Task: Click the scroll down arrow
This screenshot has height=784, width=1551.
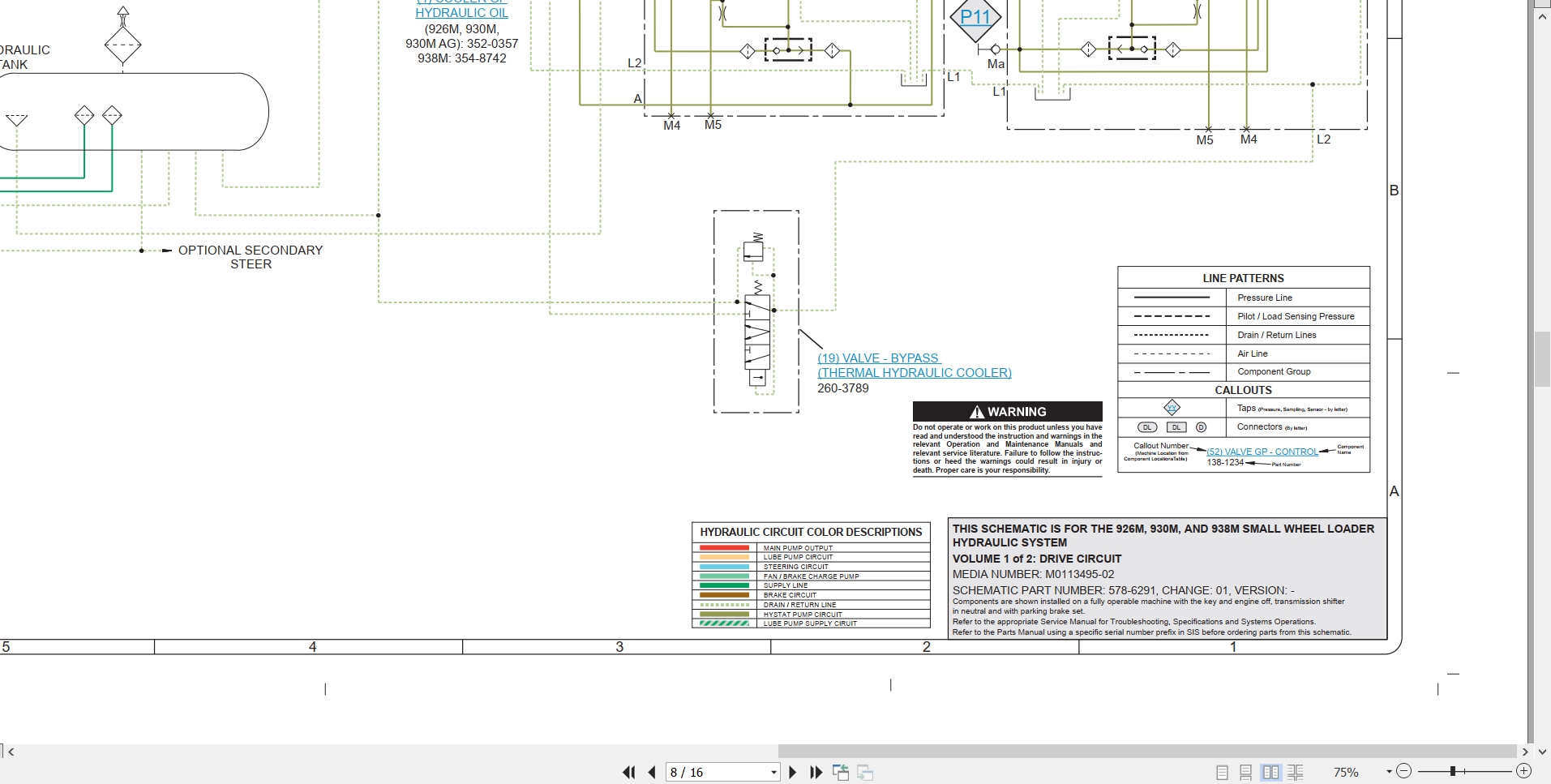Action: 1542,752
